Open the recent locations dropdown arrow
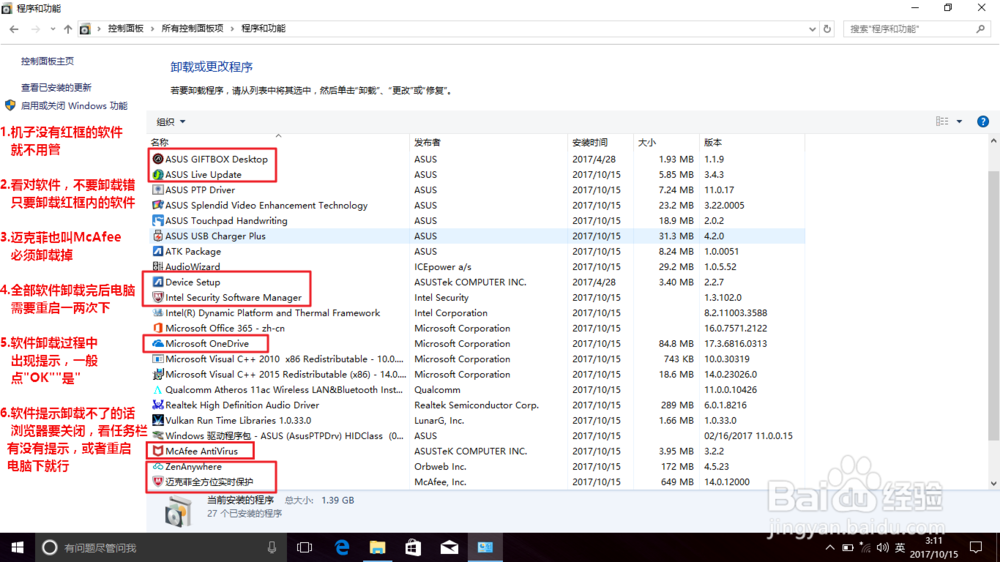1000x562 pixels. coord(52,29)
